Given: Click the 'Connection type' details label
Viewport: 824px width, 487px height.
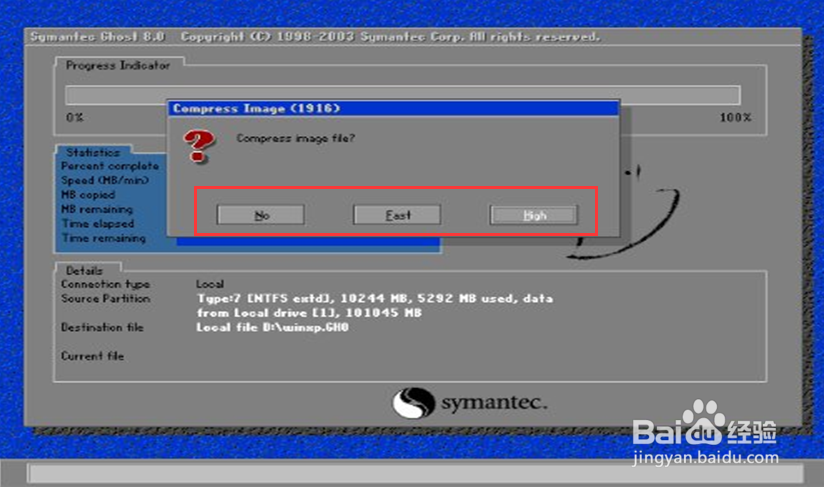Looking at the screenshot, I should click(105, 284).
